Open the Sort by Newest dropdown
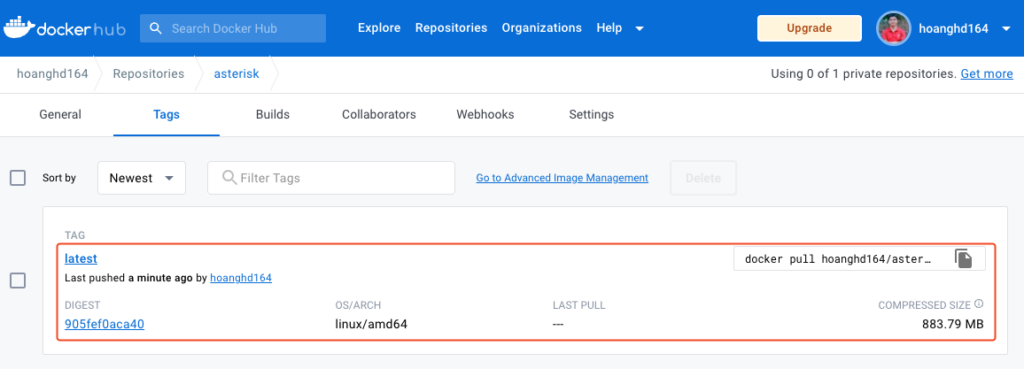 [142, 178]
